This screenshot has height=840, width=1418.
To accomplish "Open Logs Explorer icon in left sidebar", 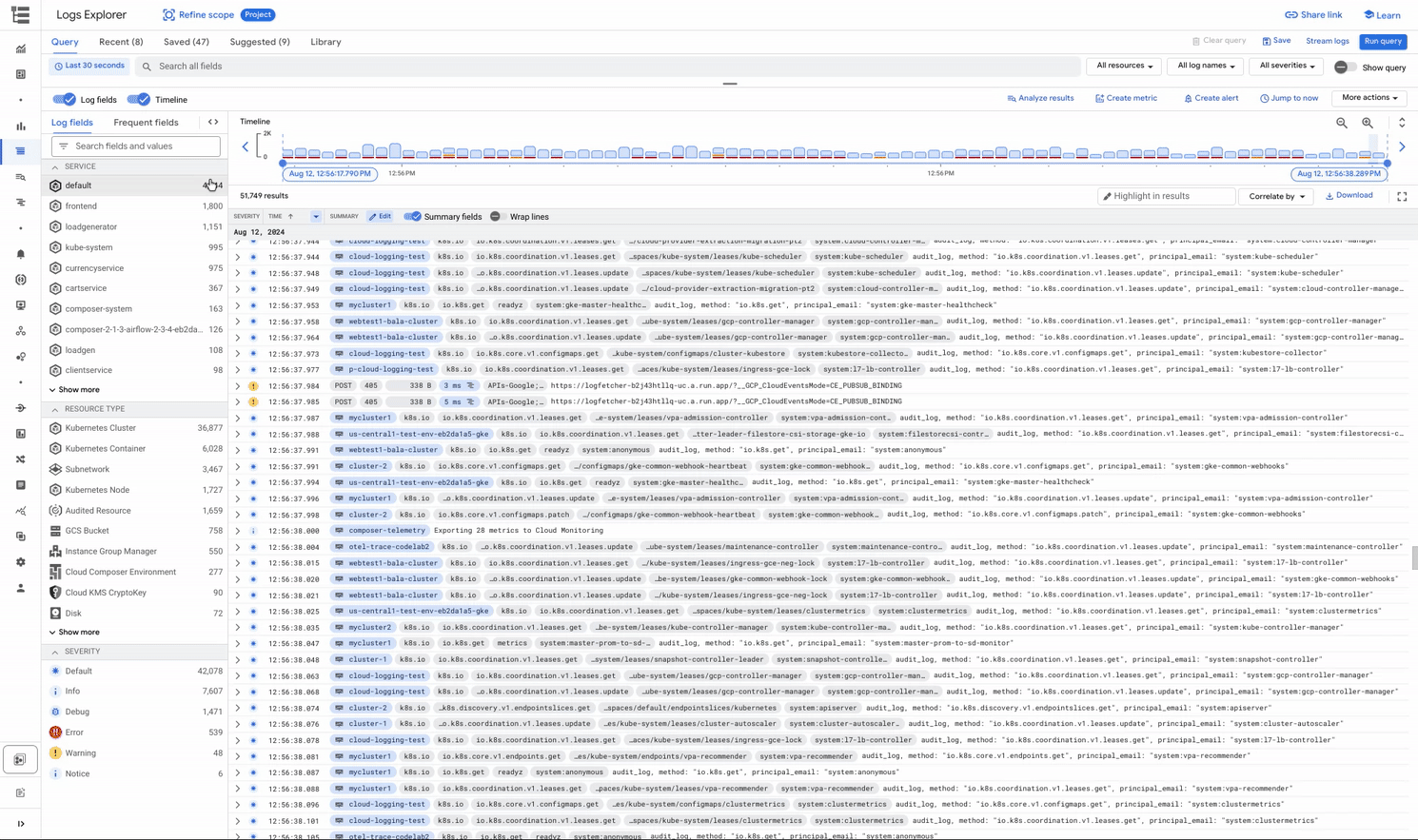I will pos(20,151).
